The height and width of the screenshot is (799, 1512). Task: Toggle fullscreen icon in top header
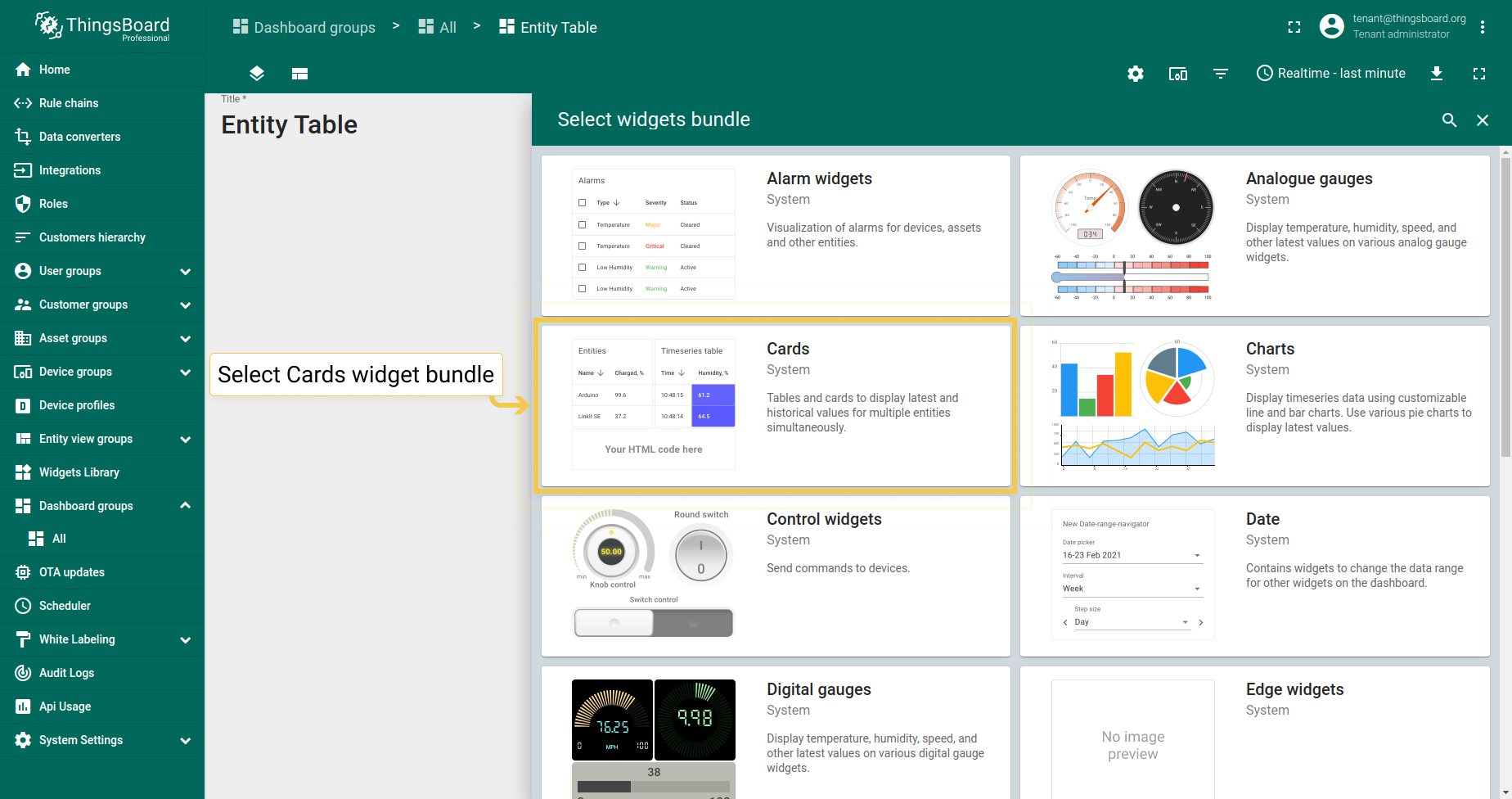1294,27
